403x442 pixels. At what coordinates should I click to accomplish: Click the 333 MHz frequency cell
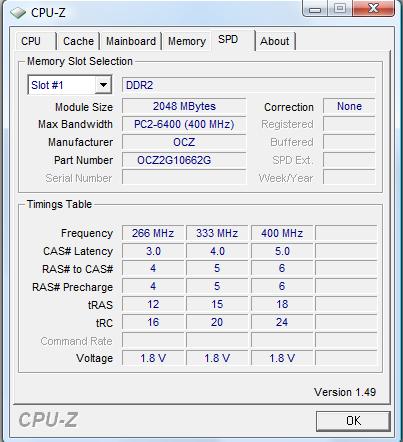point(217,233)
